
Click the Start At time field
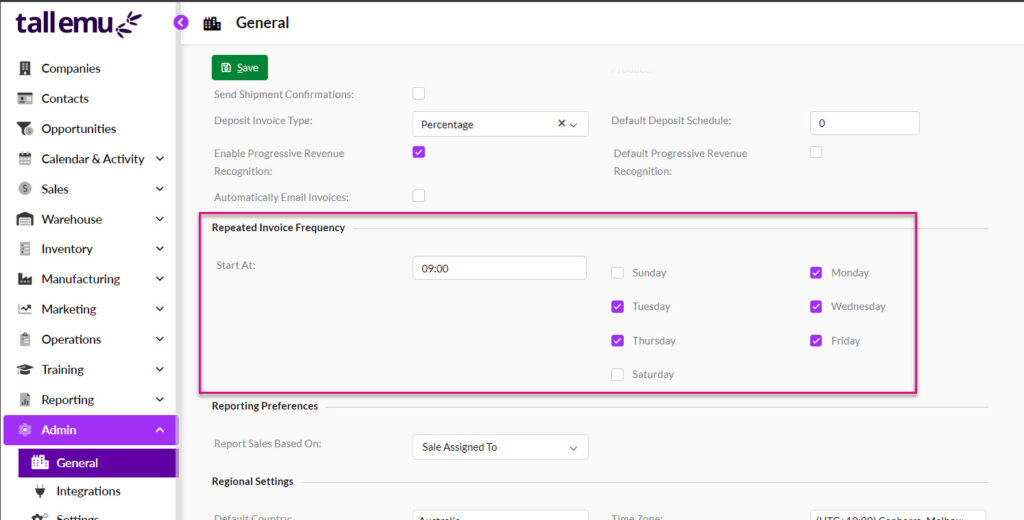pyautogui.click(x=500, y=268)
